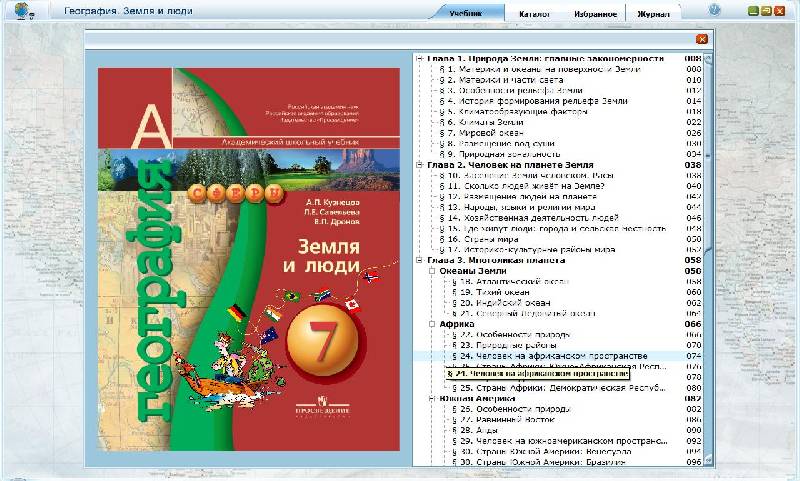Open § 28. Анды
800x481 pixels.
click(x=474, y=431)
